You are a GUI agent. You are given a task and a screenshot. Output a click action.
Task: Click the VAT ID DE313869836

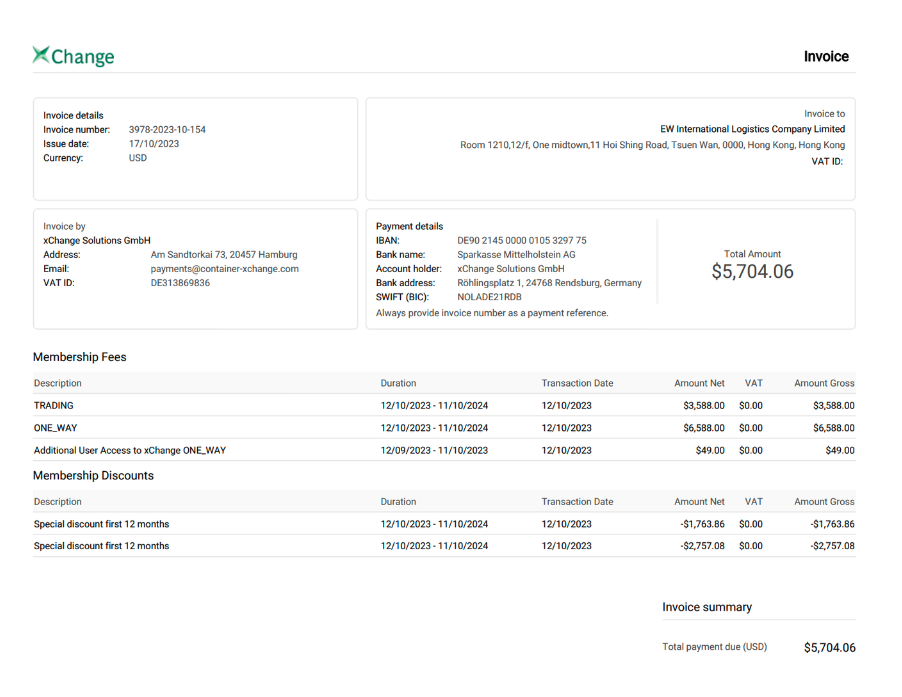[180, 283]
